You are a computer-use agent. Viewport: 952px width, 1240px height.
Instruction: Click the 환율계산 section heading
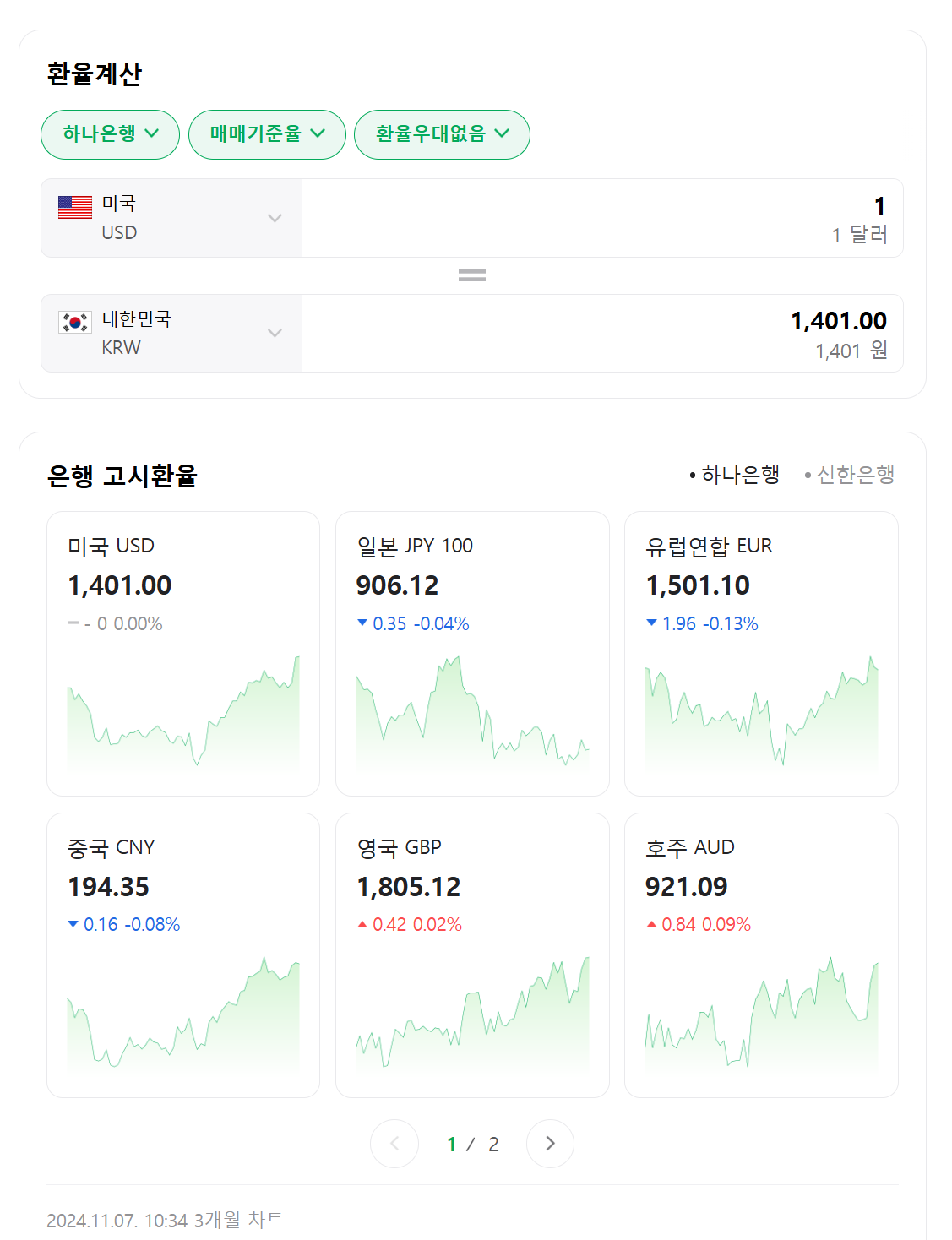95,73
